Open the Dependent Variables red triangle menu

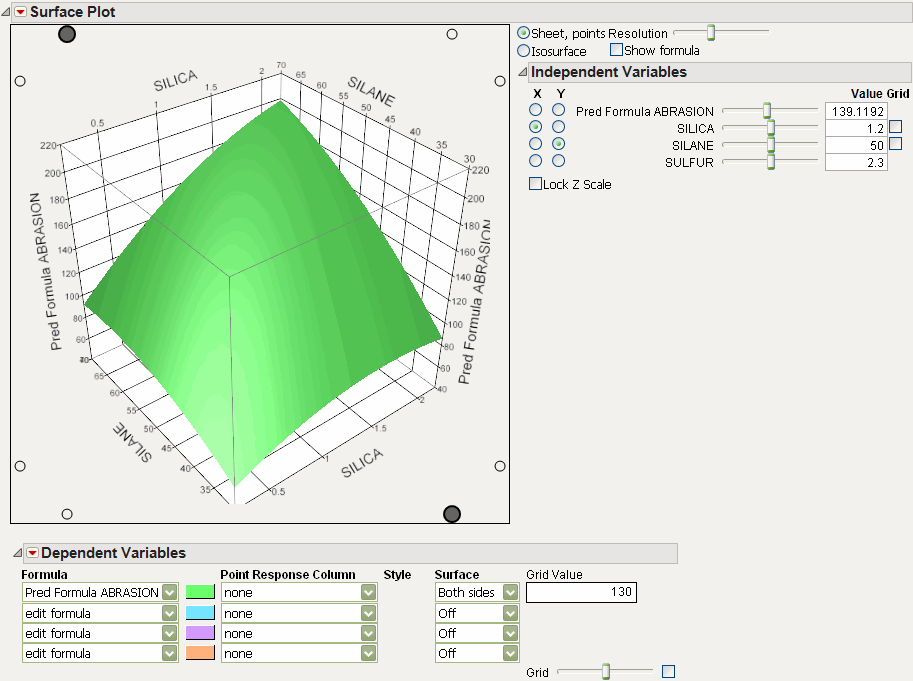[31, 553]
